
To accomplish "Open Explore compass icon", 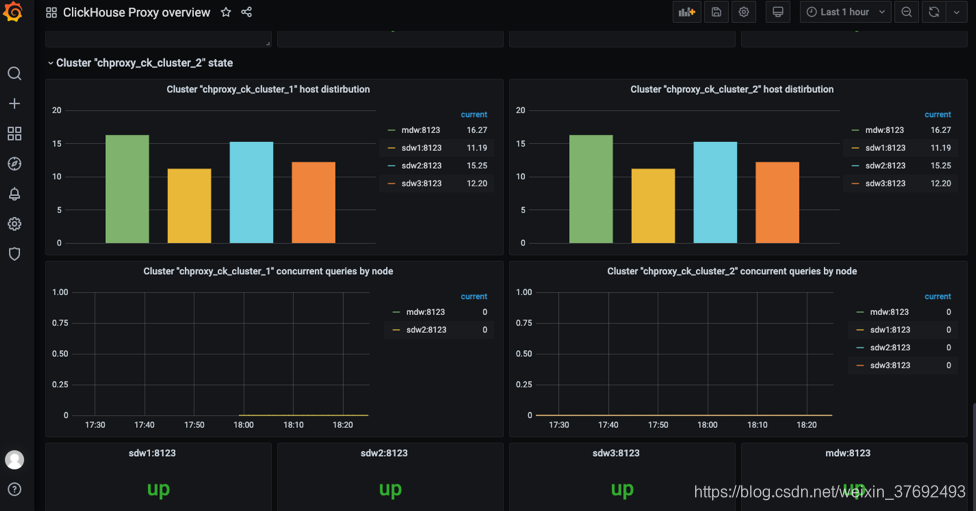I will [x=14, y=164].
